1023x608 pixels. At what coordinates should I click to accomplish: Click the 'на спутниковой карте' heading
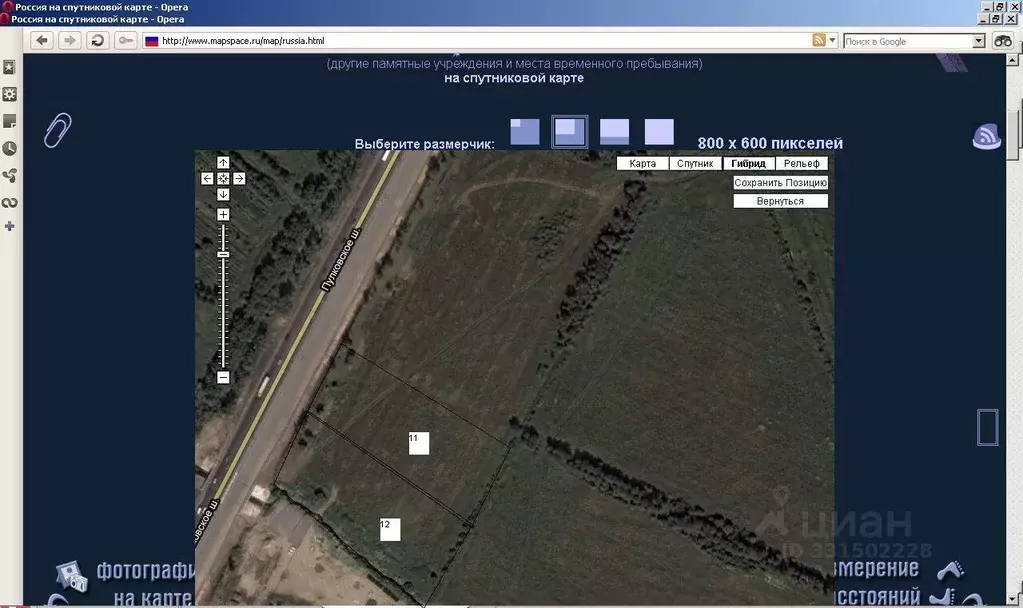pyautogui.click(x=514, y=78)
